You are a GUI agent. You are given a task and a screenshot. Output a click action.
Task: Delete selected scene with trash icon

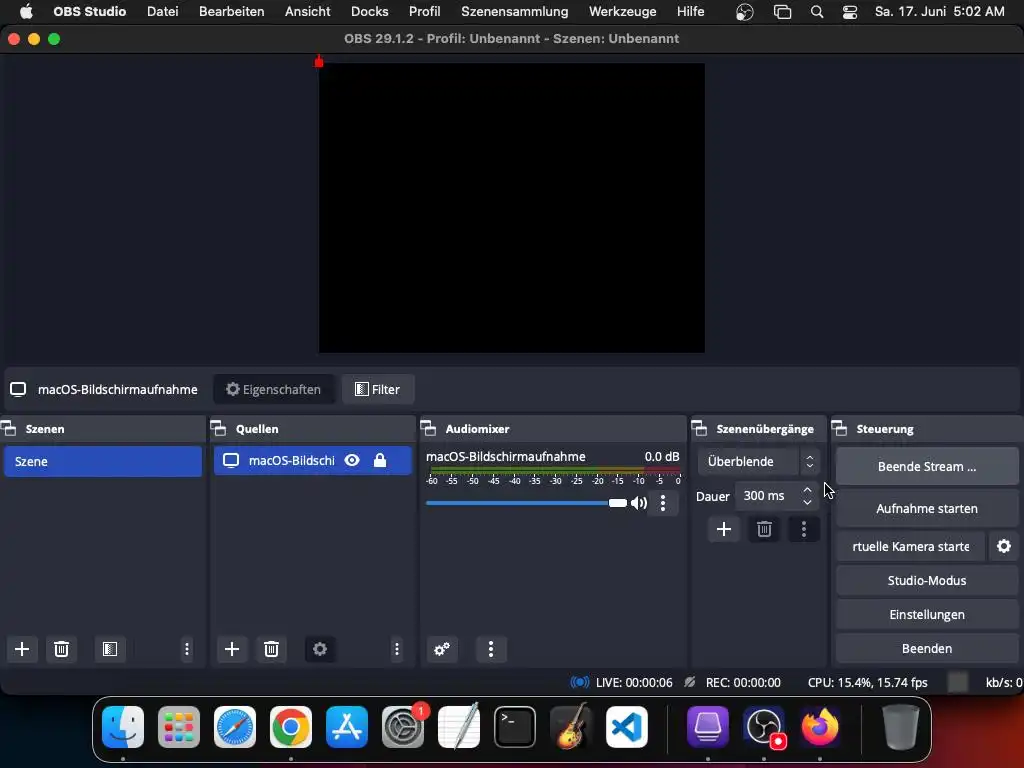click(x=61, y=649)
